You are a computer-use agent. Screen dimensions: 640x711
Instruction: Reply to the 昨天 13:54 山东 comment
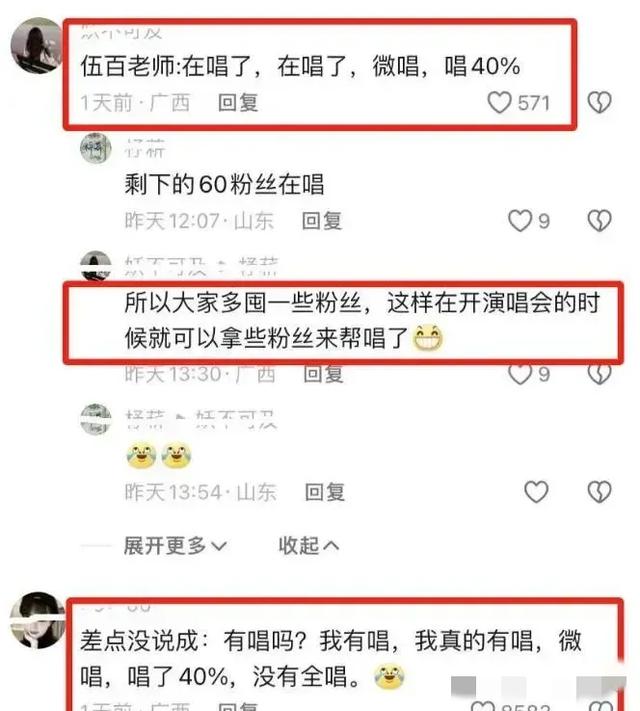point(325,492)
